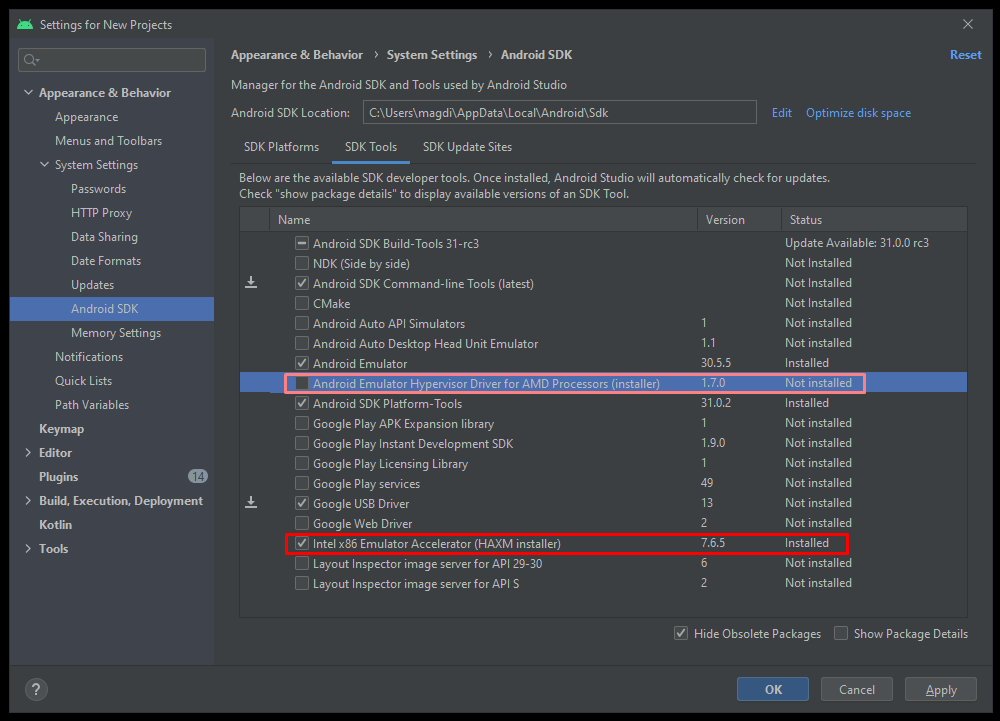Open Memory Settings page
This screenshot has height=721, width=1000.
(116, 333)
